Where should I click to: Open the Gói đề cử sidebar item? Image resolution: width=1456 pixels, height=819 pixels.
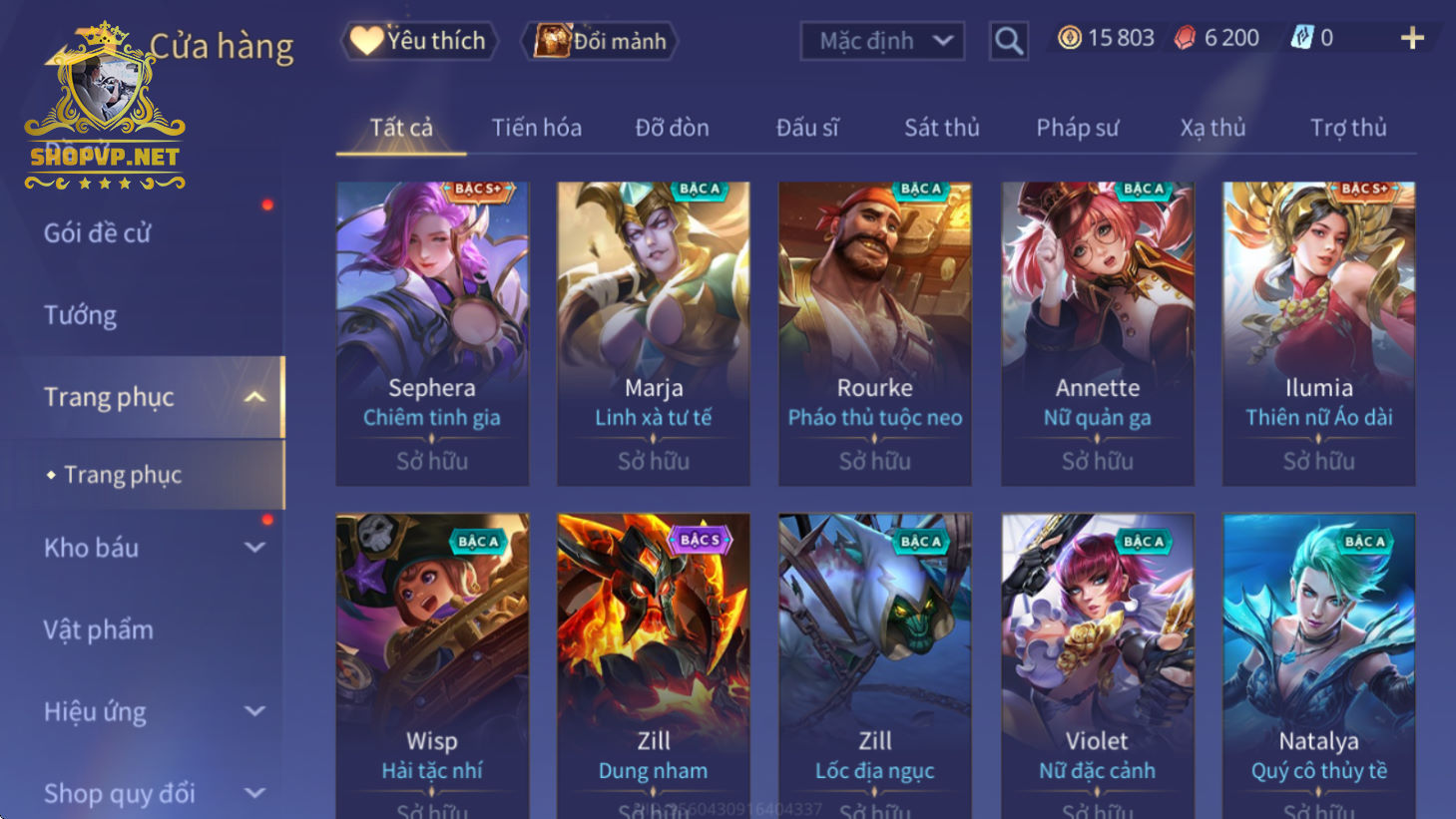97,233
